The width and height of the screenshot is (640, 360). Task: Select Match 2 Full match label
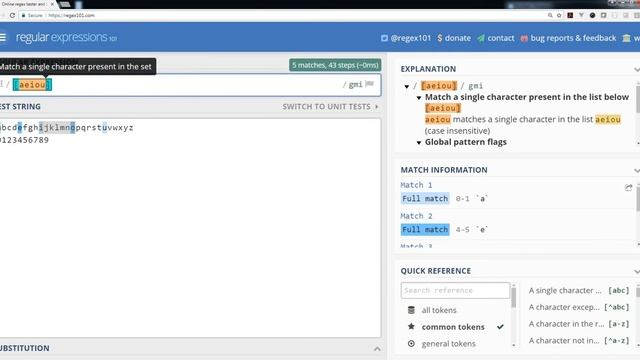click(425, 229)
